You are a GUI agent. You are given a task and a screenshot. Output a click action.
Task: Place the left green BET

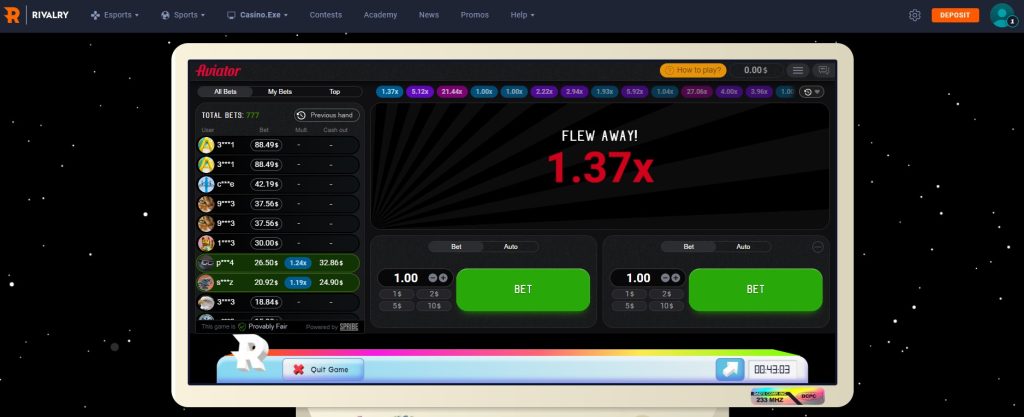[523, 289]
